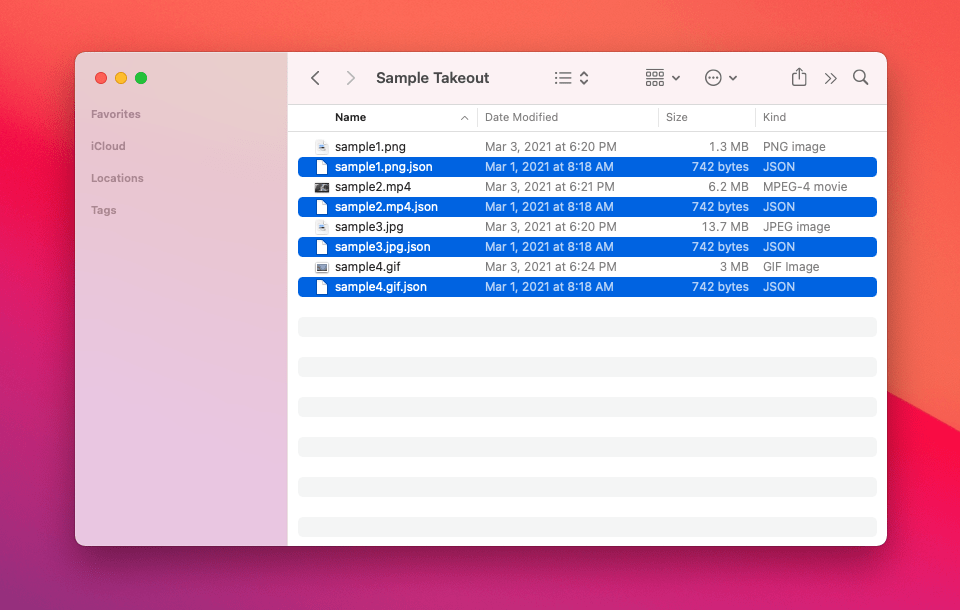Click the Share icon
This screenshot has width=960, height=610.
[x=798, y=77]
